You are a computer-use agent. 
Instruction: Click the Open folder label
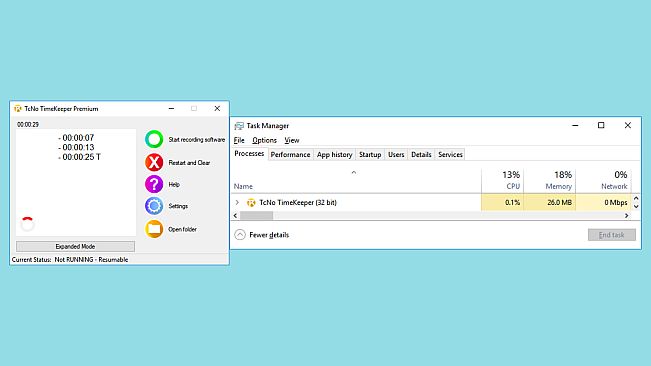[182, 229]
